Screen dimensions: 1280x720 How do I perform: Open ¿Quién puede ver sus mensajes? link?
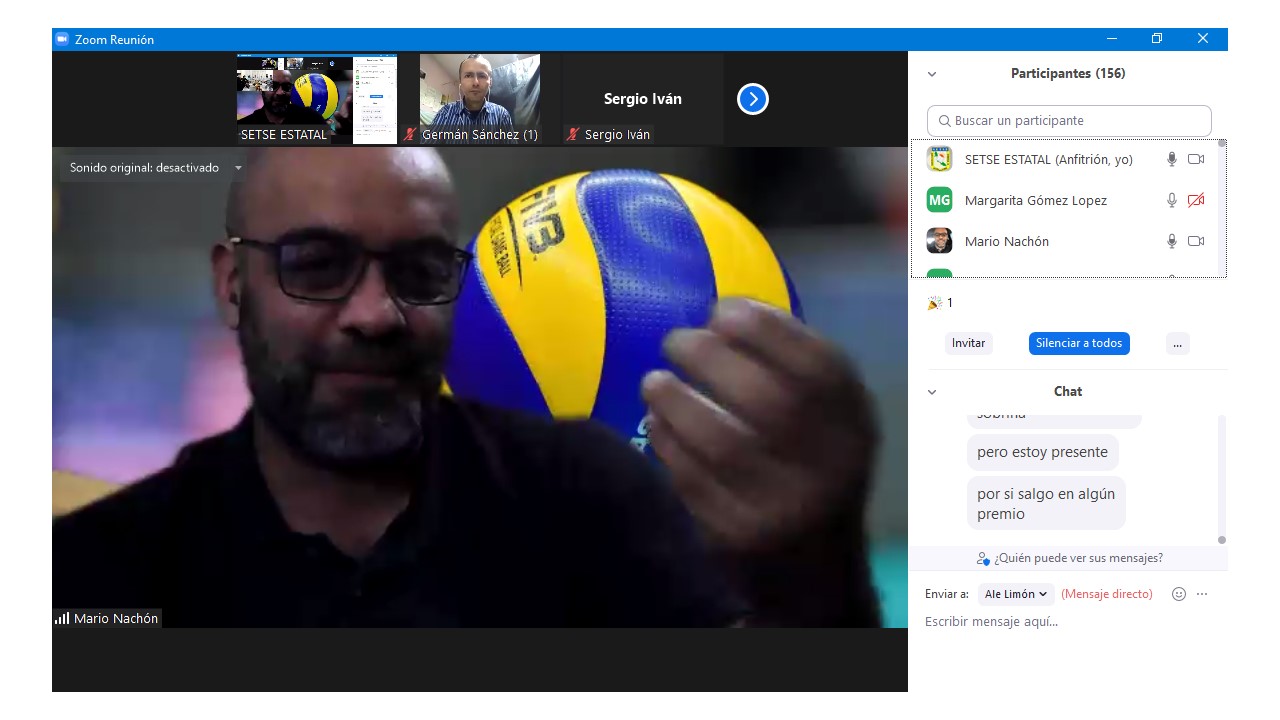1069,558
